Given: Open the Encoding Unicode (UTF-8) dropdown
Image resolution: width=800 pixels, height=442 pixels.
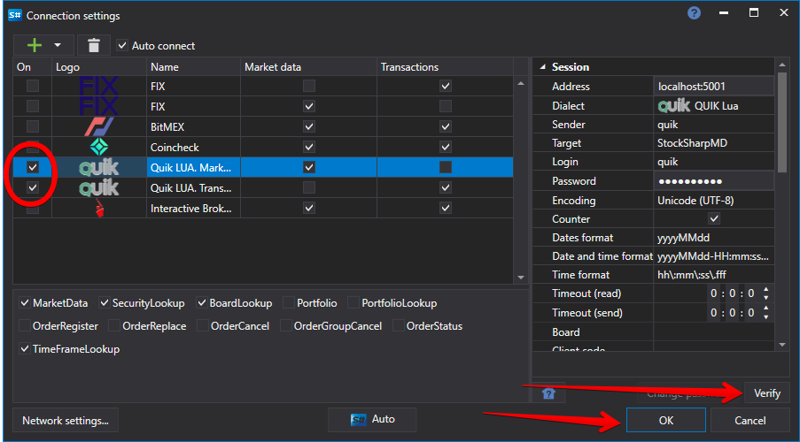Looking at the screenshot, I should coord(714,200).
